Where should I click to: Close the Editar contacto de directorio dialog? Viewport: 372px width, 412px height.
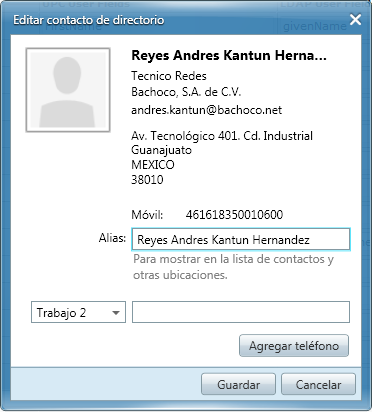tap(355, 20)
